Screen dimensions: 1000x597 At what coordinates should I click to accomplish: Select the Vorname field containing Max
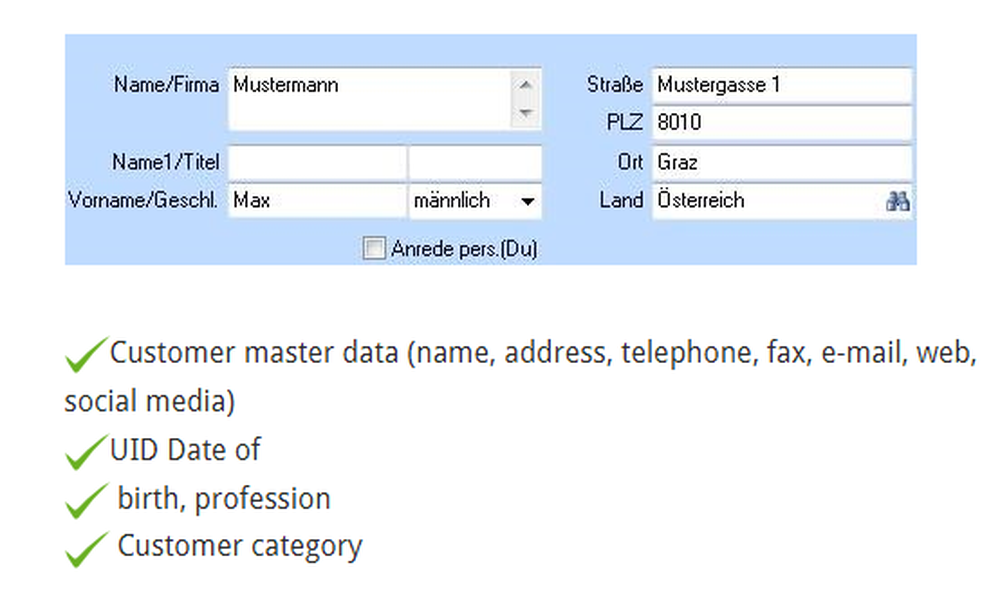317,201
